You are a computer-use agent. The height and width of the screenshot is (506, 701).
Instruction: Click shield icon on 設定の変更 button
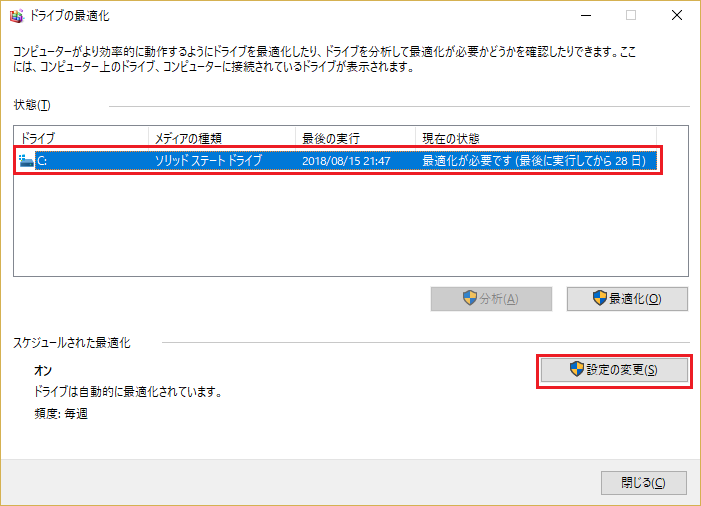[x=576, y=369]
